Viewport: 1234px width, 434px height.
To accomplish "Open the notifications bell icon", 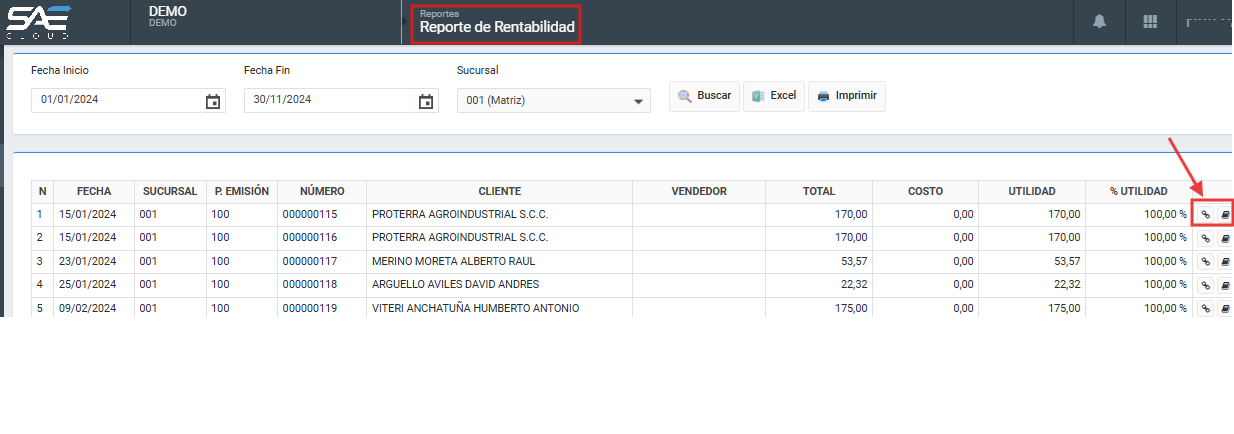I will click(x=1099, y=22).
